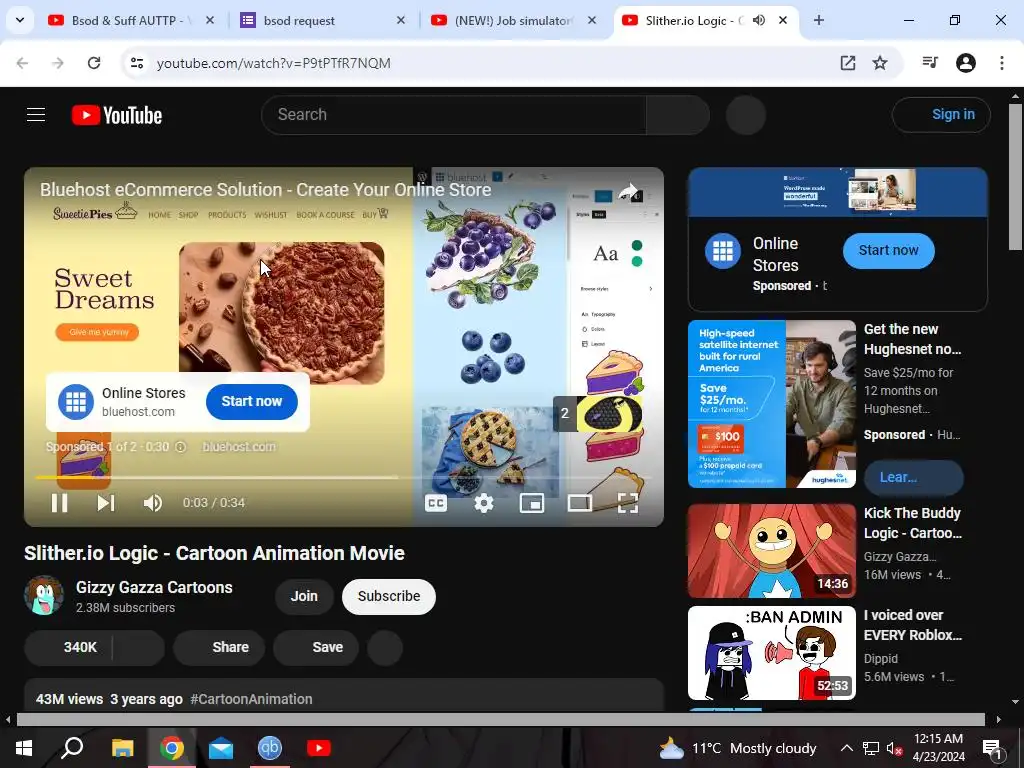Select the Slither.io Logic tab
Image resolution: width=1024 pixels, height=768 pixels.
pyautogui.click(x=692, y=20)
